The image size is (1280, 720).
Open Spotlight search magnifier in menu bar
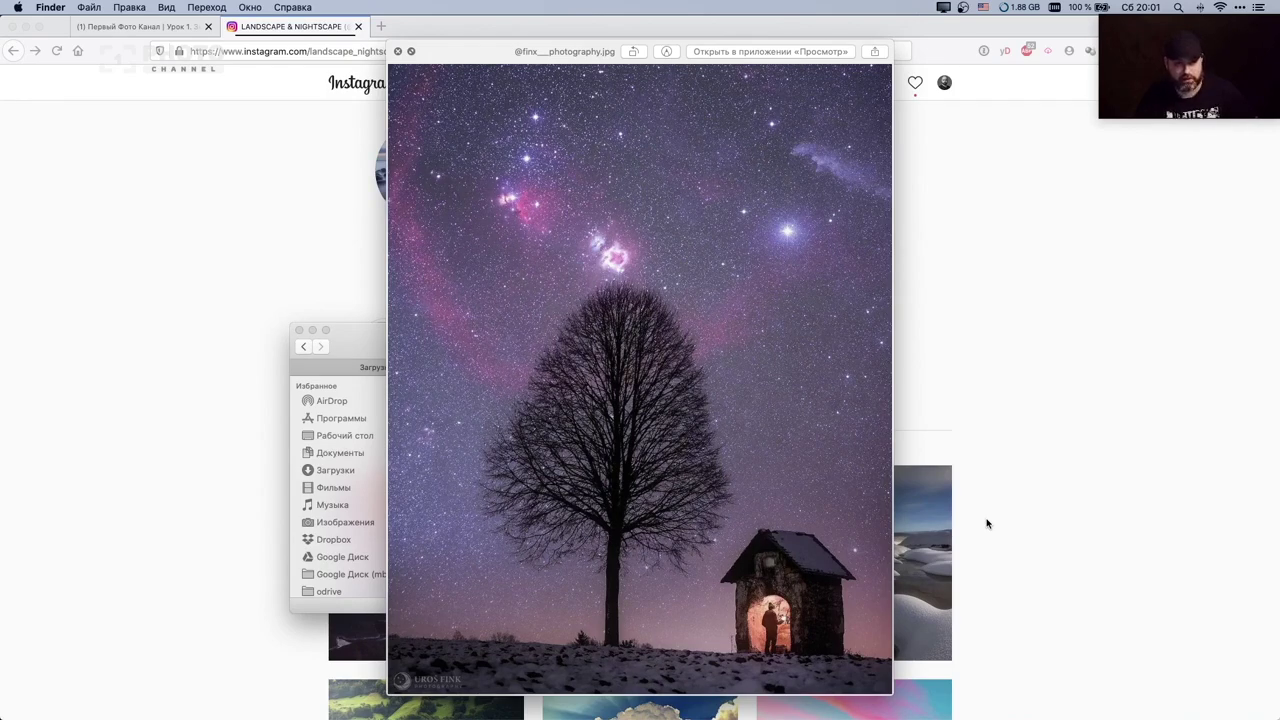[x=1178, y=7]
